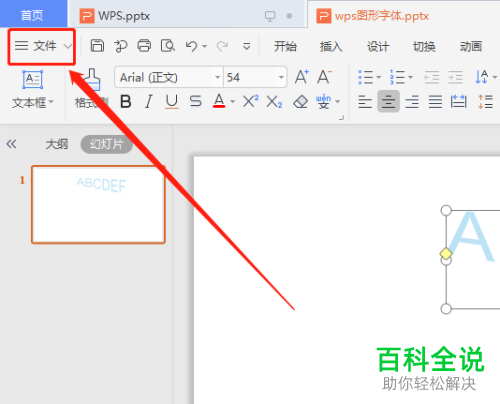Select center text alignment
The width and height of the screenshot is (500, 404).
point(388,101)
